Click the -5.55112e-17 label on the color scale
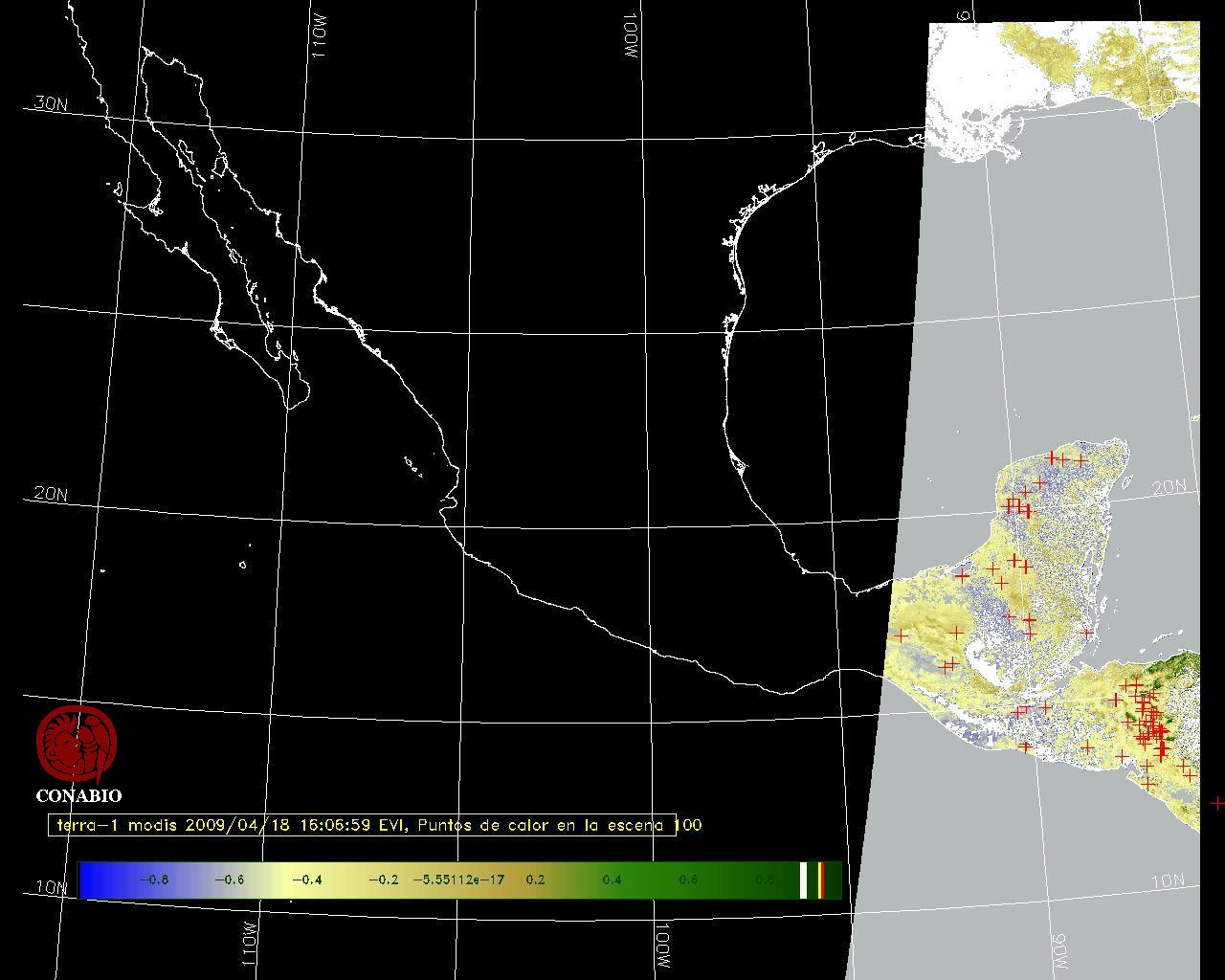1225x980 pixels. point(458,880)
